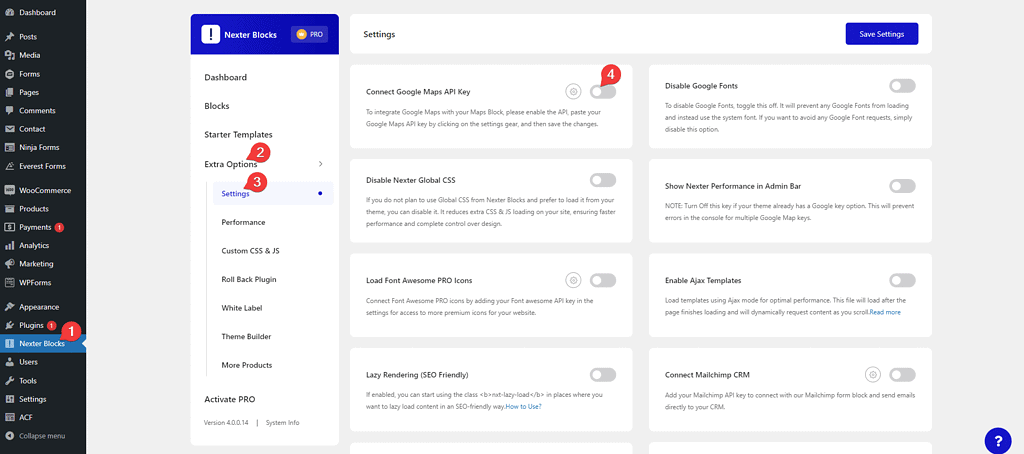Image resolution: width=1024 pixels, height=454 pixels.
Task: Toggle Disable Google Fonts switch
Action: [x=903, y=86]
